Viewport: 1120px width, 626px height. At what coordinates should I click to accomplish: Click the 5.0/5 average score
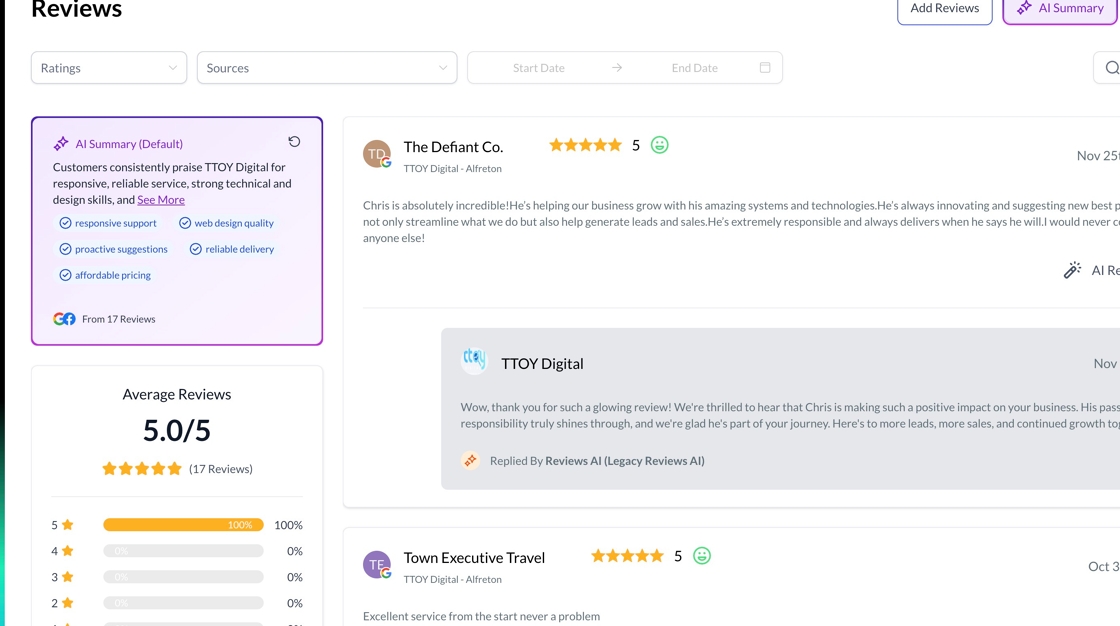tap(176, 430)
